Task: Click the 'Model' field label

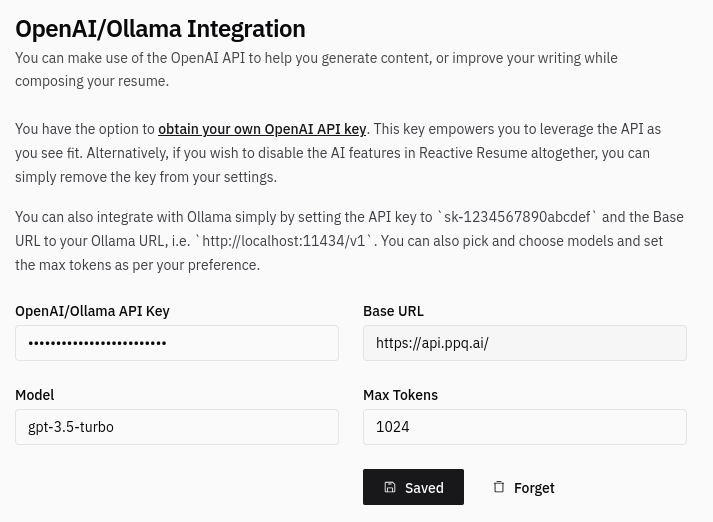Action: tap(34, 395)
